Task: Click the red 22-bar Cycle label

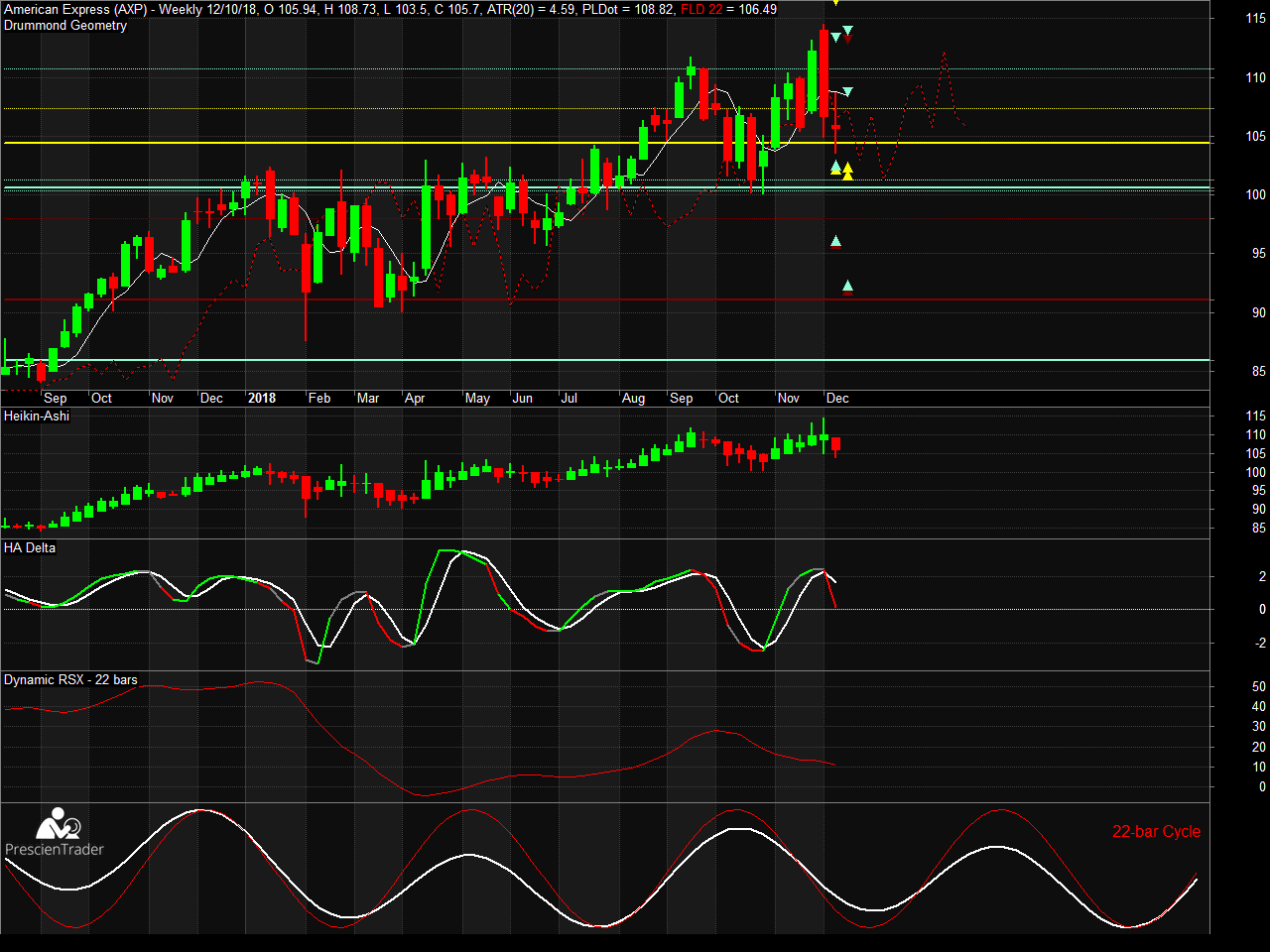Action: coord(1156,831)
